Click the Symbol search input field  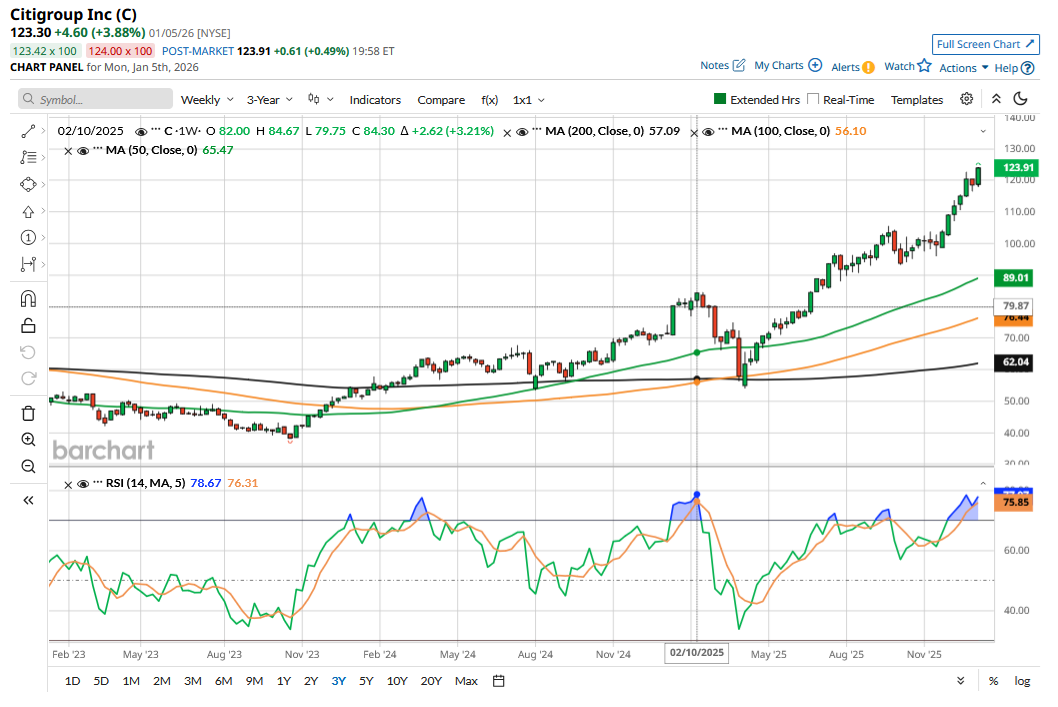click(96, 100)
